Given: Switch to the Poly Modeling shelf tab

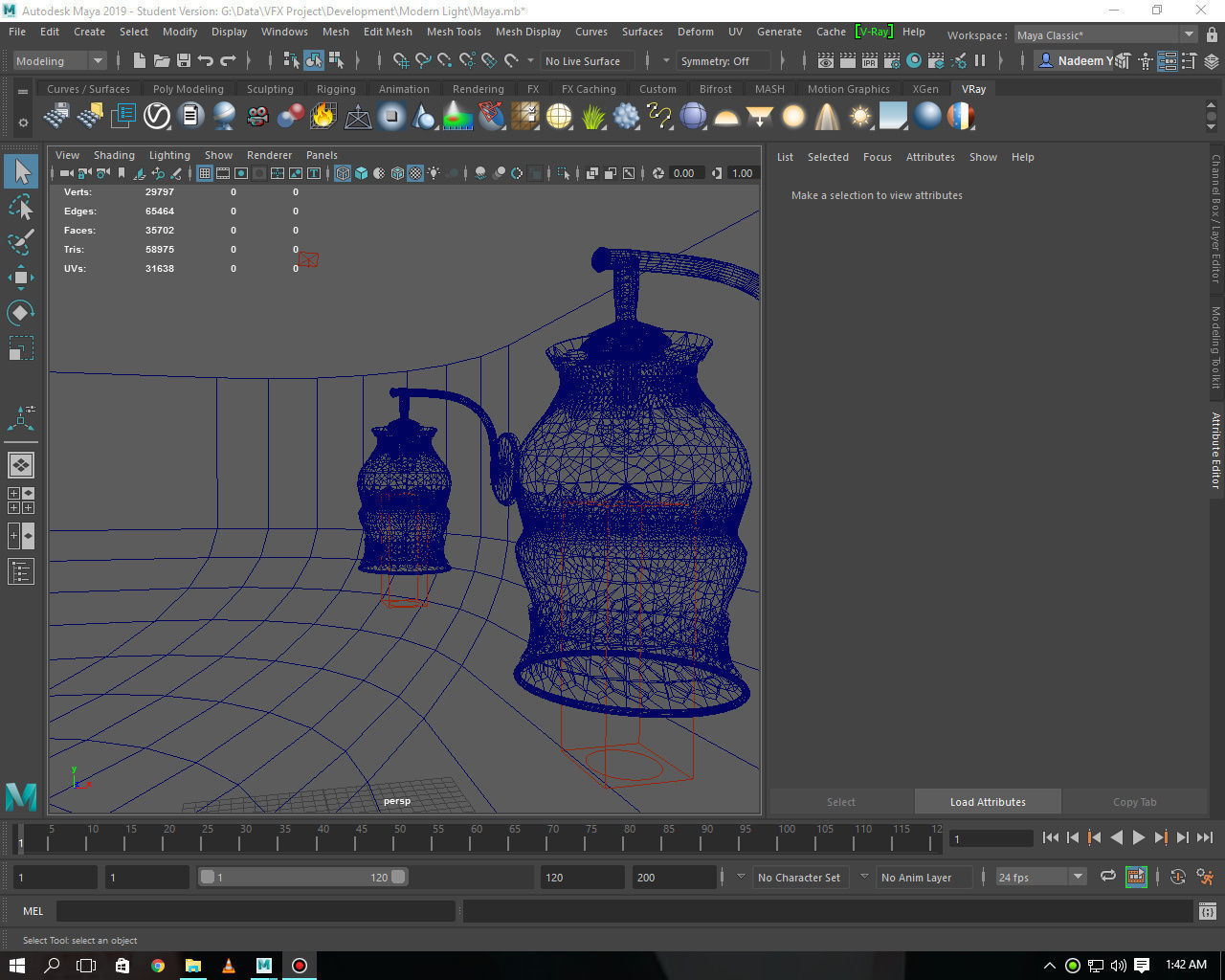Looking at the screenshot, I should point(188,89).
